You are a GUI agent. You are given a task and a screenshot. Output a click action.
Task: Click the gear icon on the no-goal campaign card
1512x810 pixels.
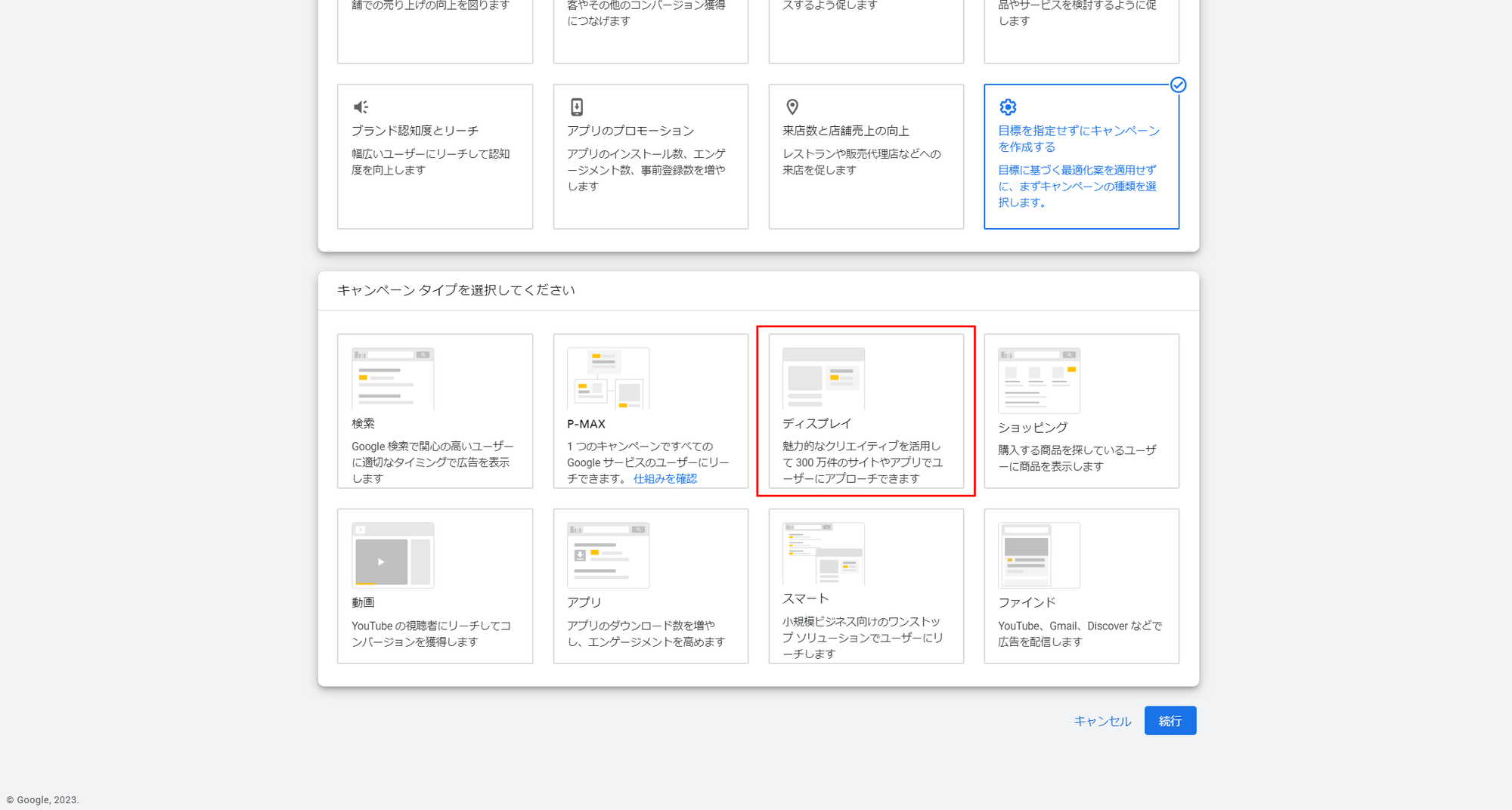(x=1008, y=107)
